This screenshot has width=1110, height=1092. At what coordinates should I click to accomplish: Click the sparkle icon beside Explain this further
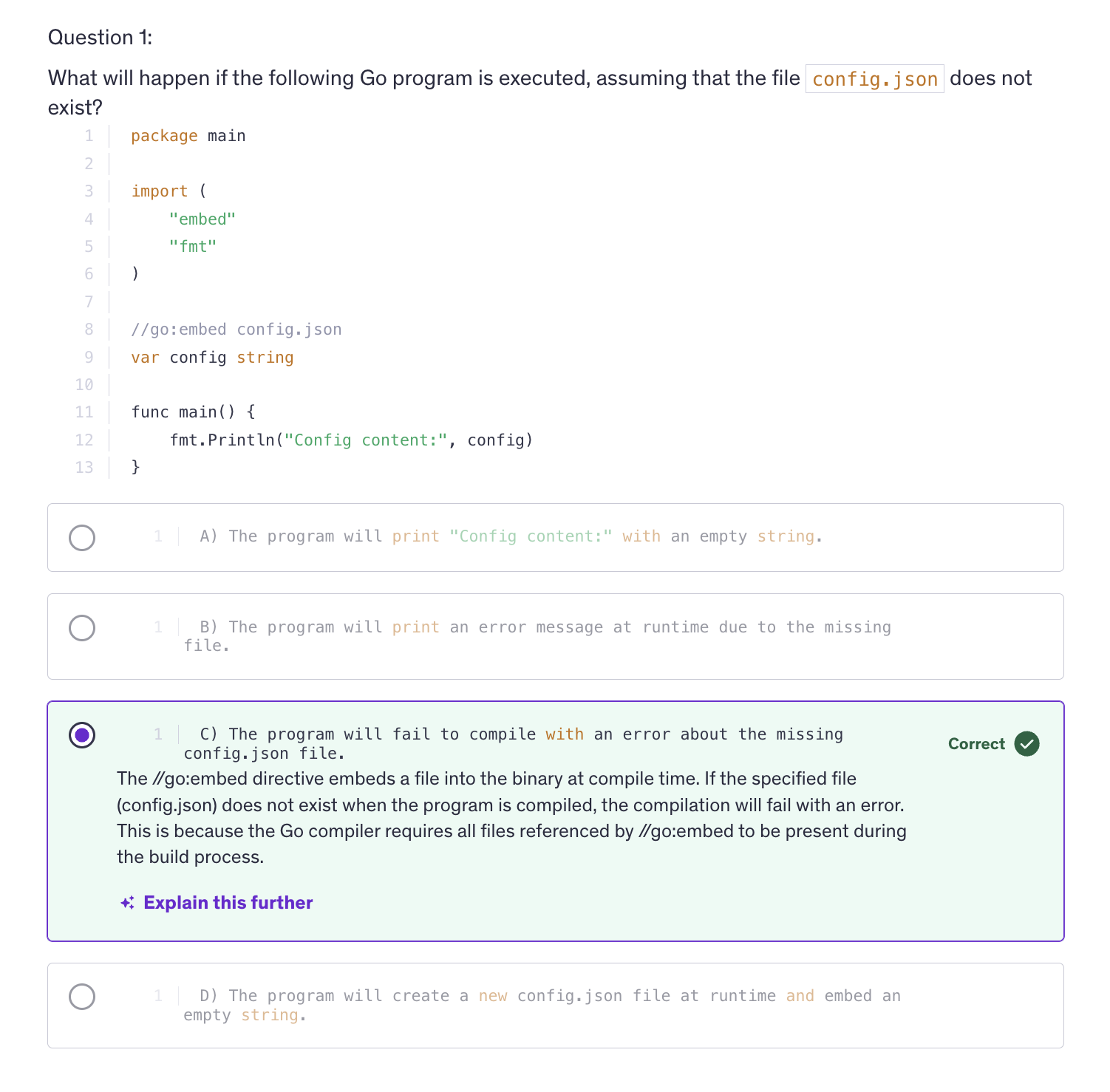pos(127,903)
